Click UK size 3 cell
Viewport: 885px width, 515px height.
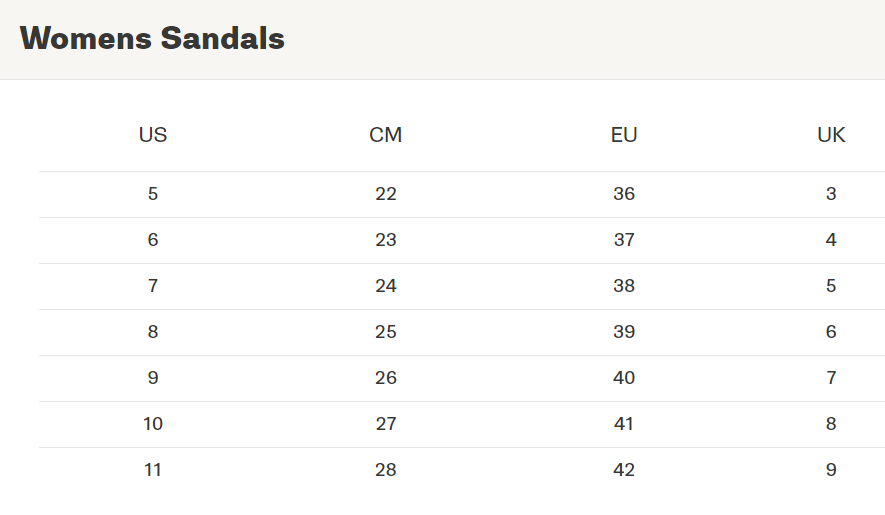point(831,194)
